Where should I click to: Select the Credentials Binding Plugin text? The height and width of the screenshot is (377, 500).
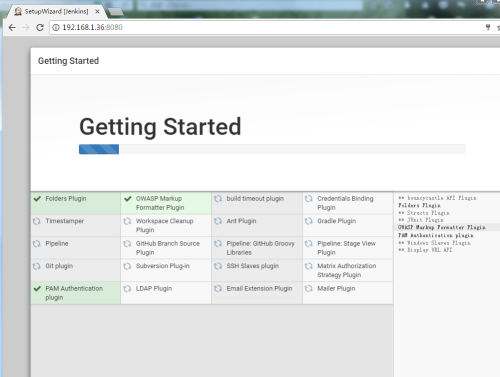[345, 203]
